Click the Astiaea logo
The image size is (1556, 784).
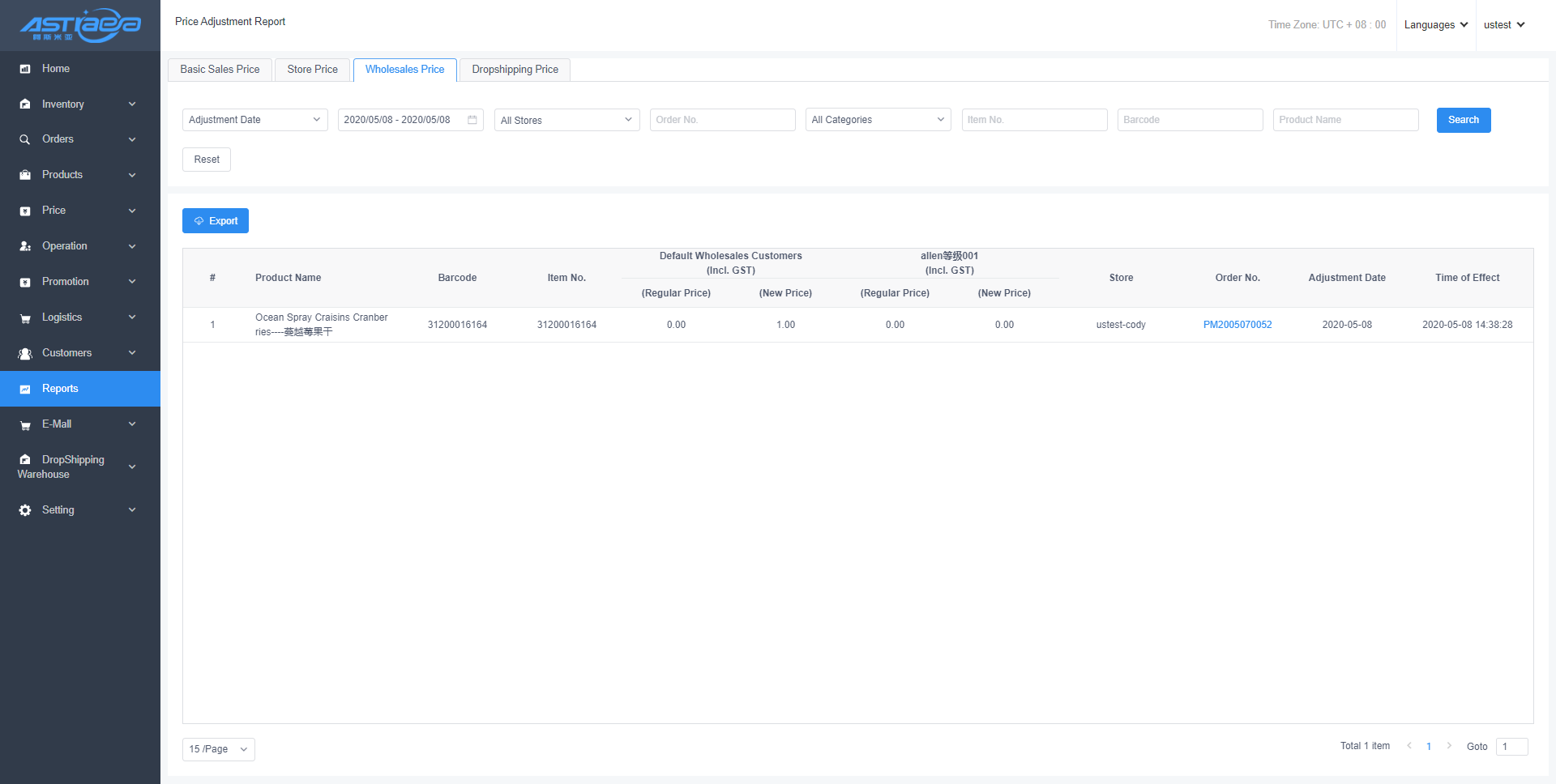pyautogui.click(x=80, y=25)
